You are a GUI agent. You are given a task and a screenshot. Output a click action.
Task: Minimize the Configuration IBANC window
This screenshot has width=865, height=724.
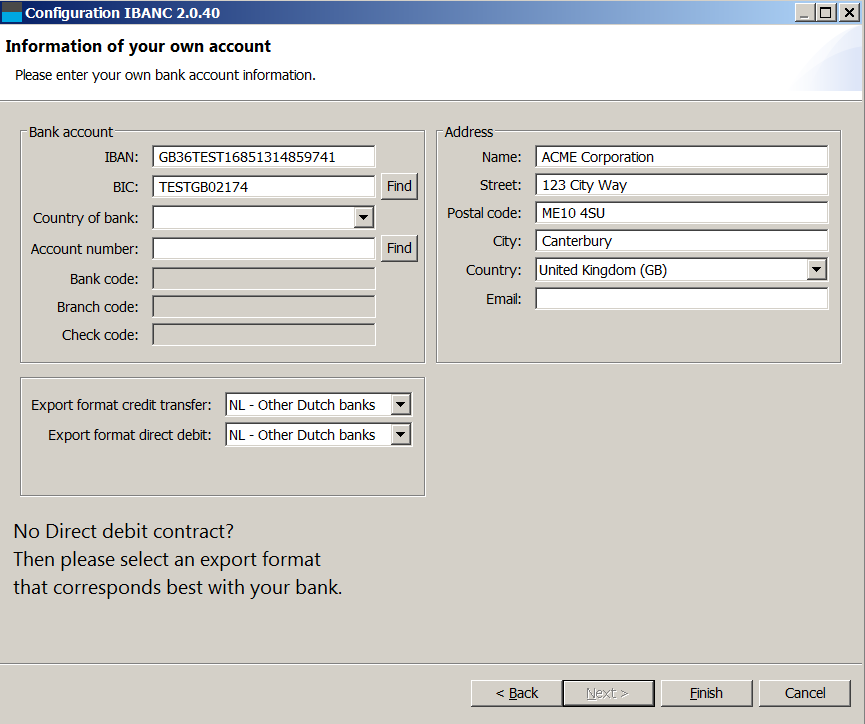(805, 12)
